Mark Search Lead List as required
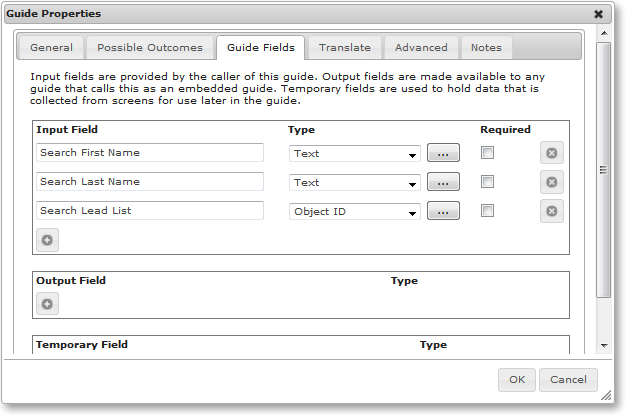626x415 pixels. tap(487, 210)
